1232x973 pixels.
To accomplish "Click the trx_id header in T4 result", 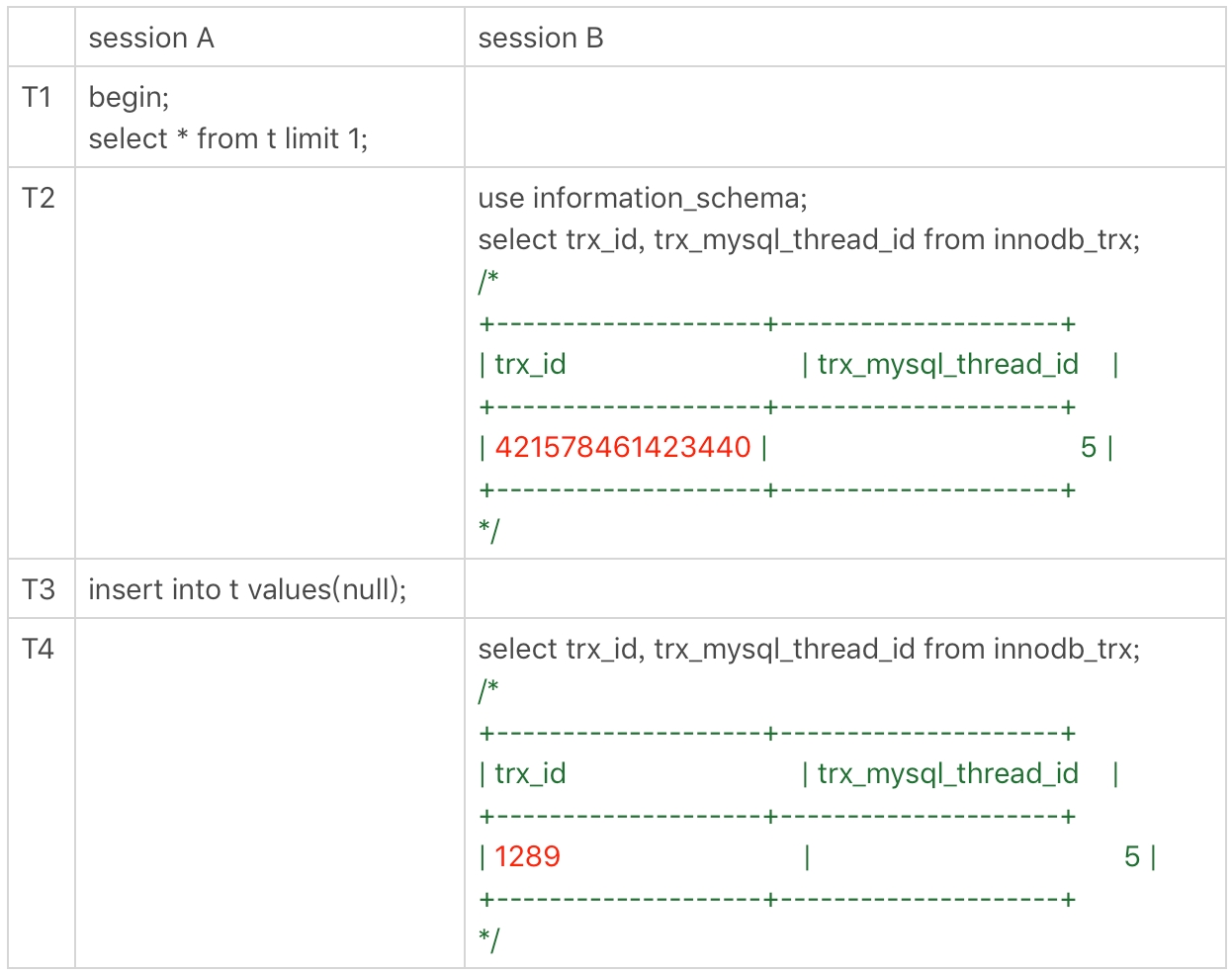I will coord(530,773).
